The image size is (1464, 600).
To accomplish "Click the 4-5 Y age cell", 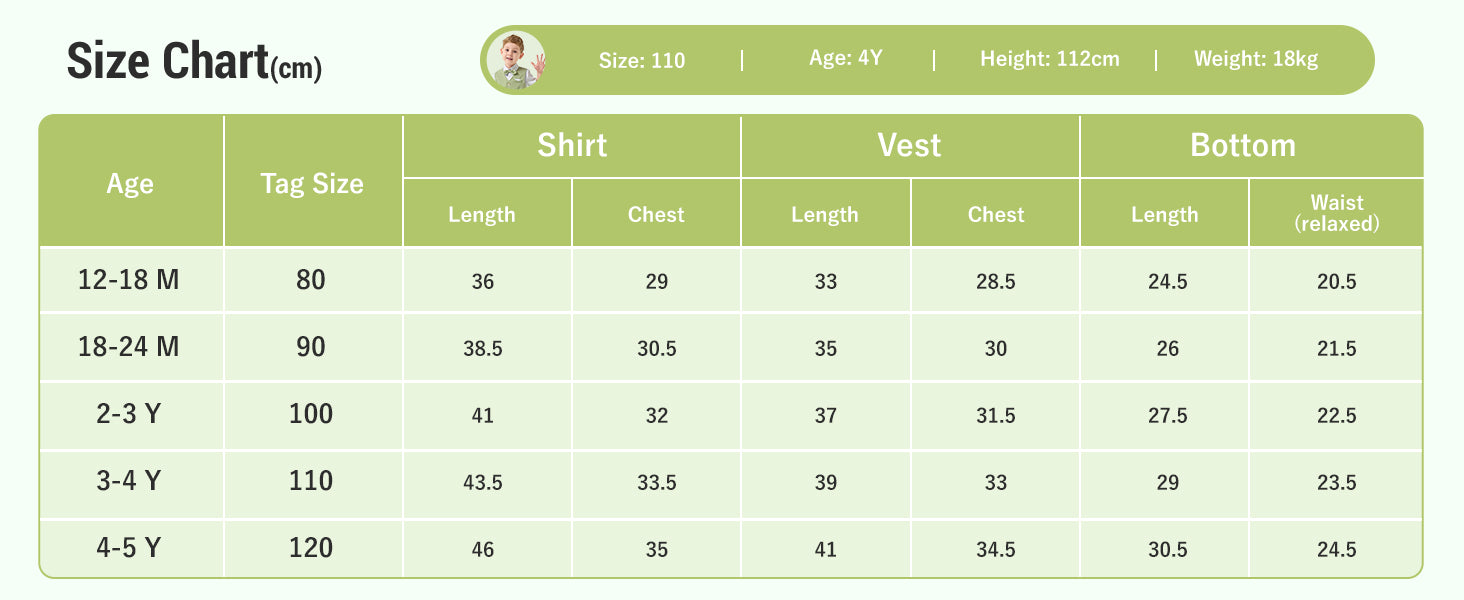I will click(x=131, y=548).
